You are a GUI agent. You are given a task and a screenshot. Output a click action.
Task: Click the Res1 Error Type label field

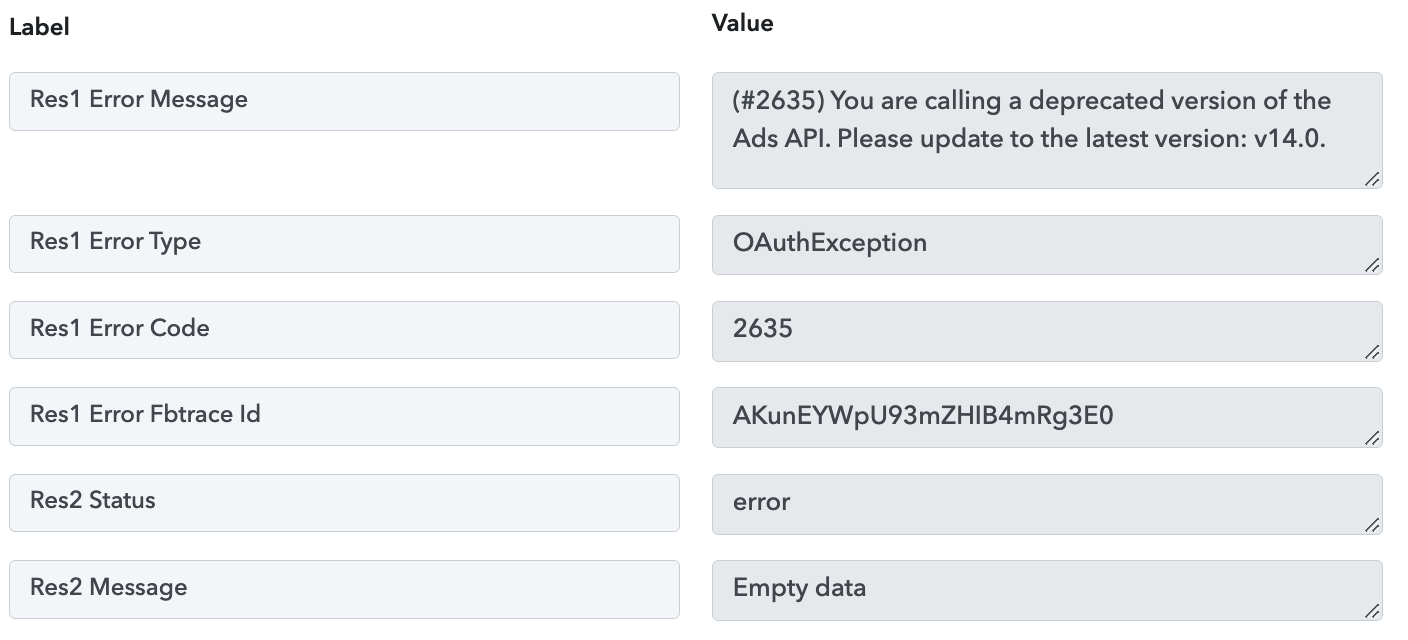344,243
